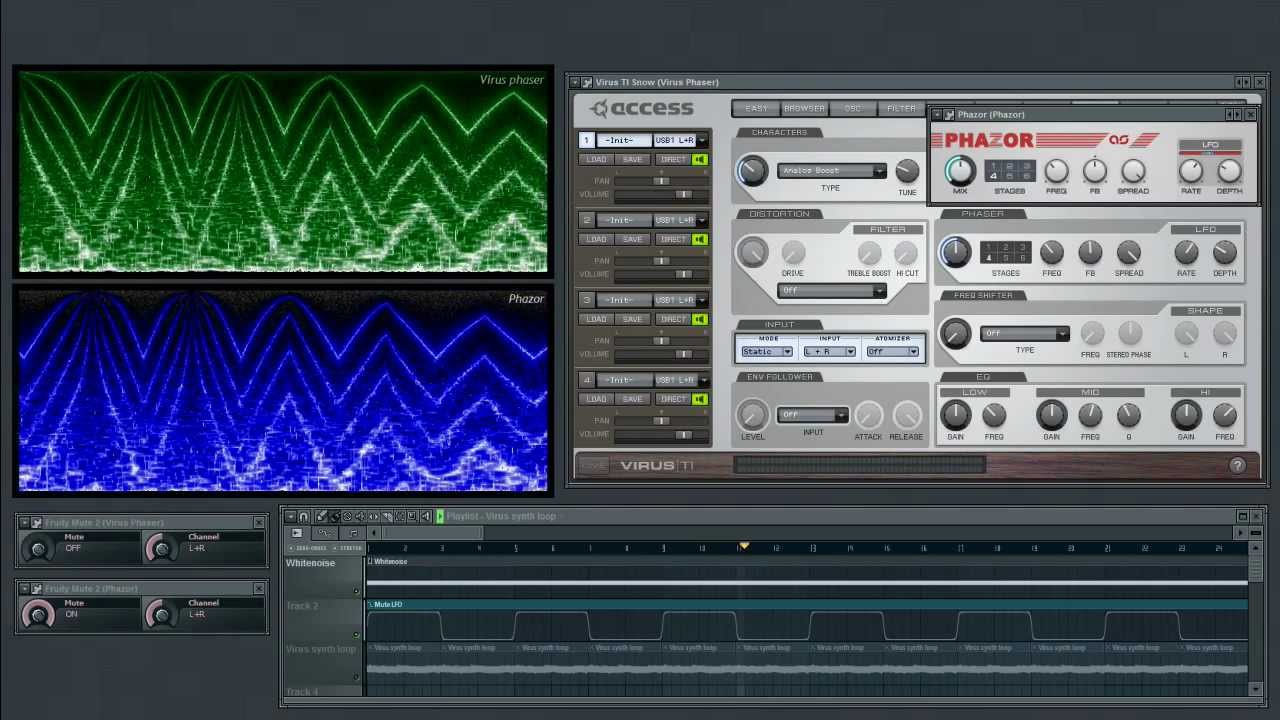This screenshot has height=720, width=1280.
Task: Open the part 1 output dropdown showing USB1 L+R
Action: click(680, 140)
